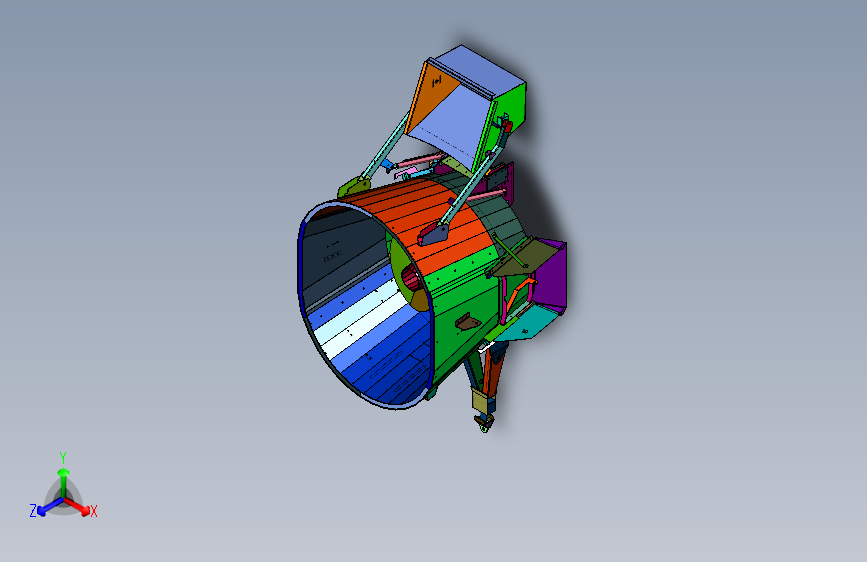
Task: Select the dark blue bracket on the orange drum
Action: (434, 233)
